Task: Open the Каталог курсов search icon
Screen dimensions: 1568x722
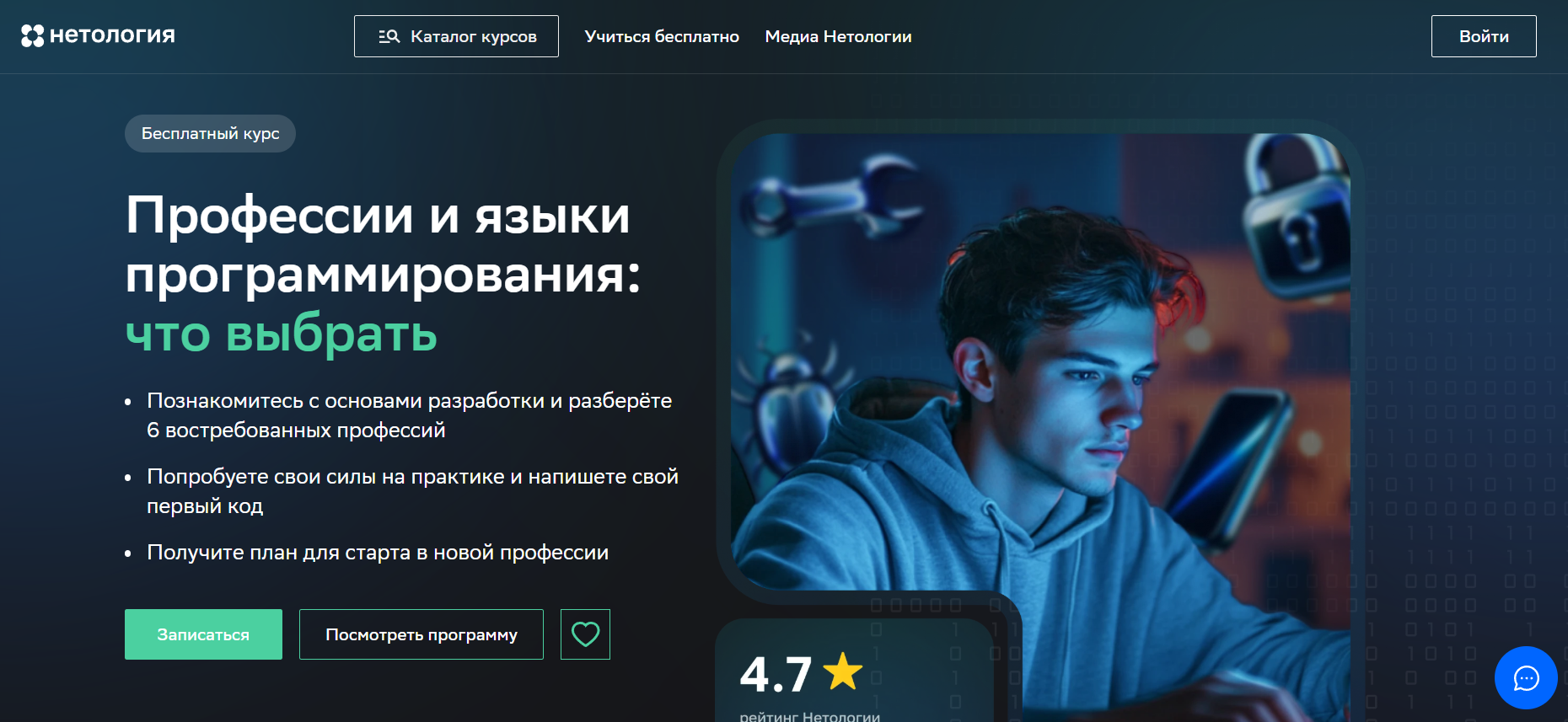Action: pos(389,36)
